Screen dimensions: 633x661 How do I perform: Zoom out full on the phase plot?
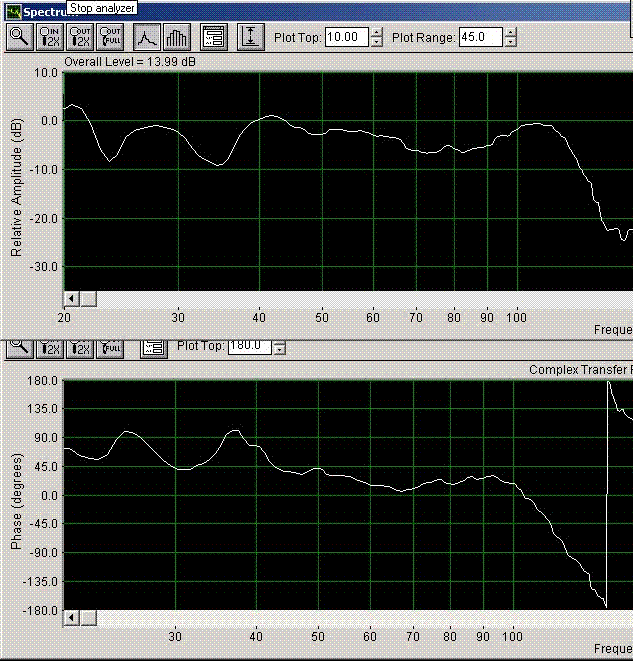[110, 348]
